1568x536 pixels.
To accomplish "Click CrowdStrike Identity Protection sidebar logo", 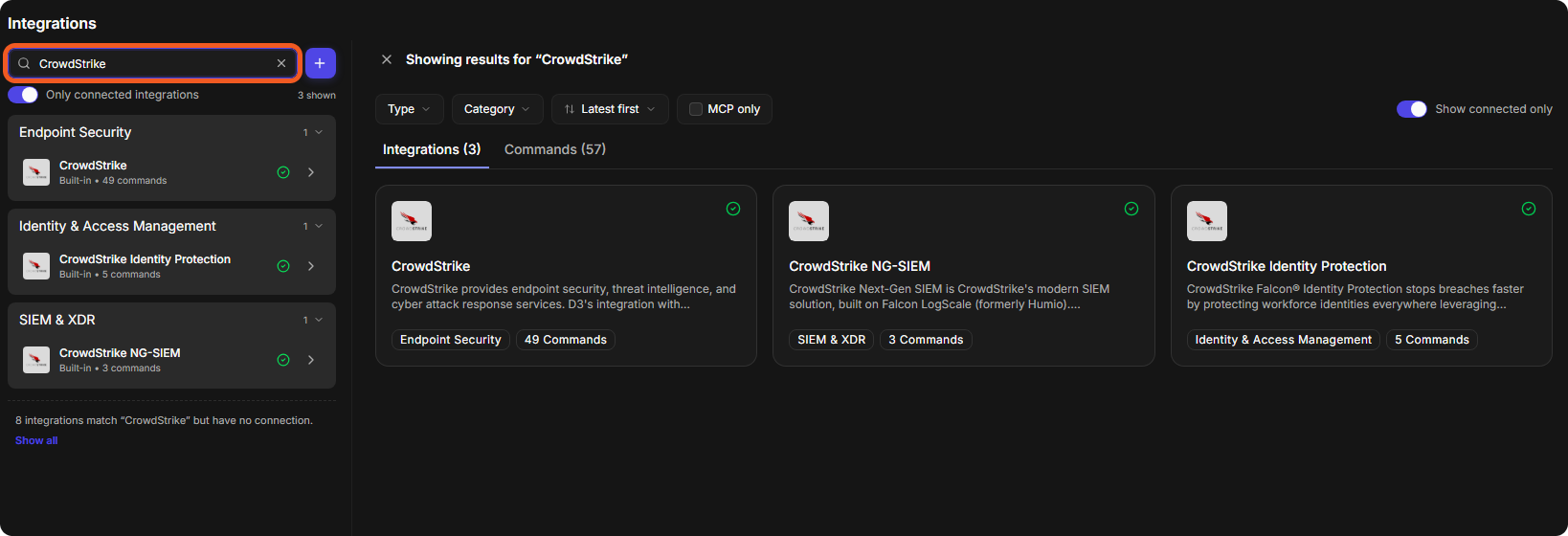I will click(36, 266).
